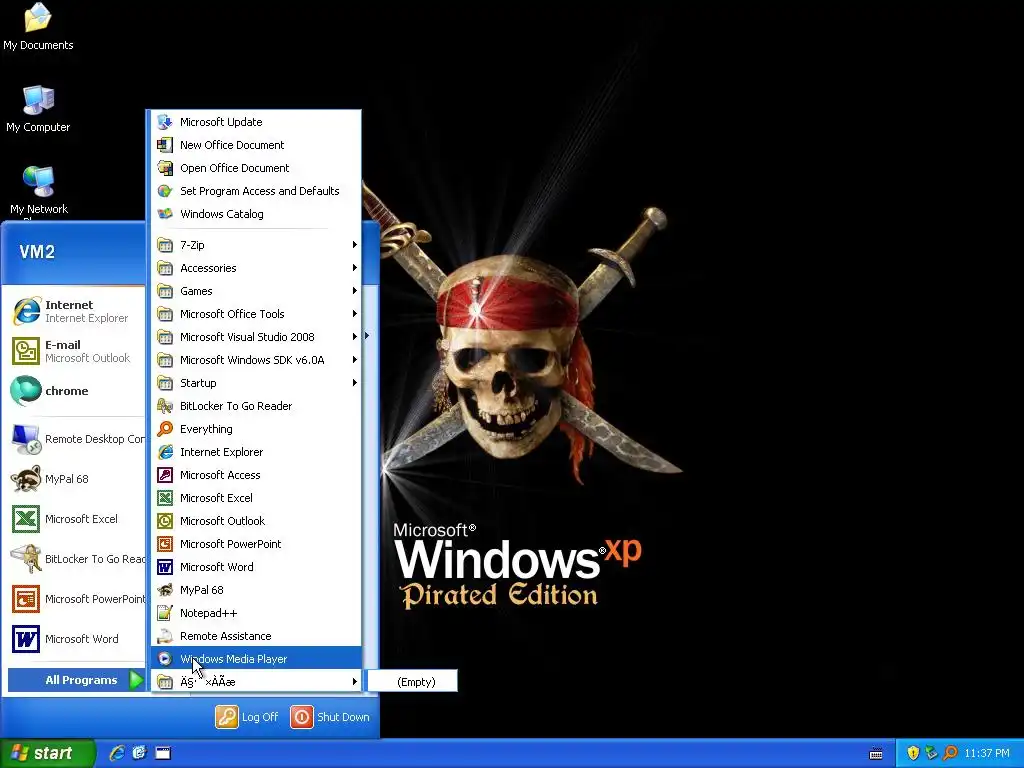Launch Everything search from All Programs
This screenshot has height=768, width=1024.
pos(256,429)
